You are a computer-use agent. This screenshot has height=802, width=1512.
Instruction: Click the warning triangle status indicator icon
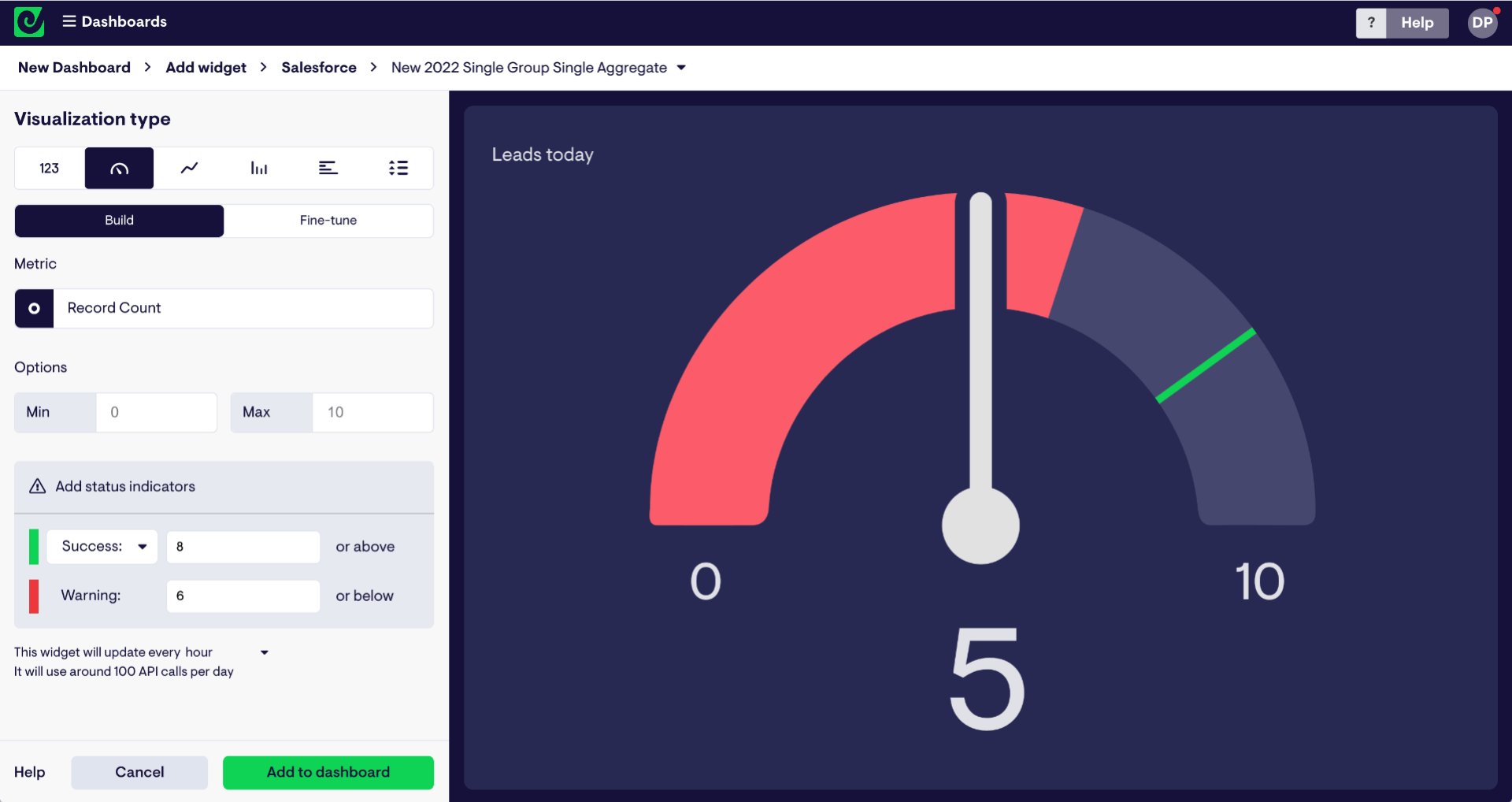click(x=37, y=486)
